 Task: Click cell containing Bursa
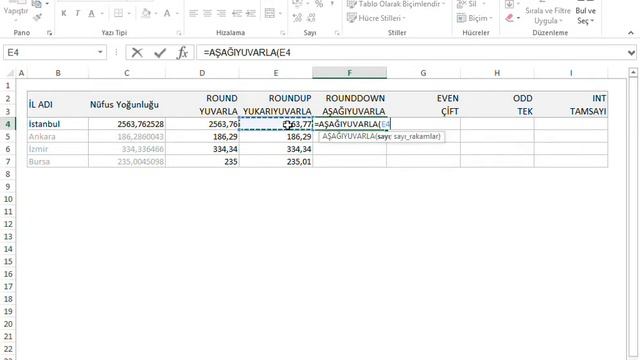tap(58, 162)
